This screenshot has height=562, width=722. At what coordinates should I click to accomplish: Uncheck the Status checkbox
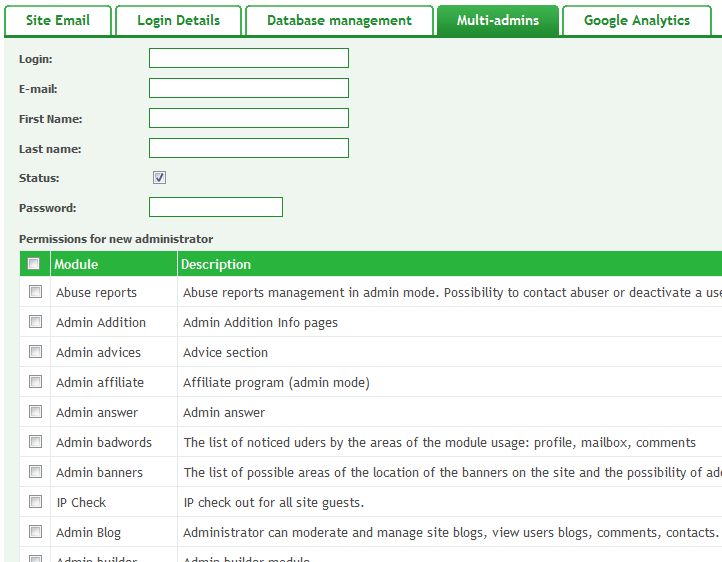tap(159, 177)
